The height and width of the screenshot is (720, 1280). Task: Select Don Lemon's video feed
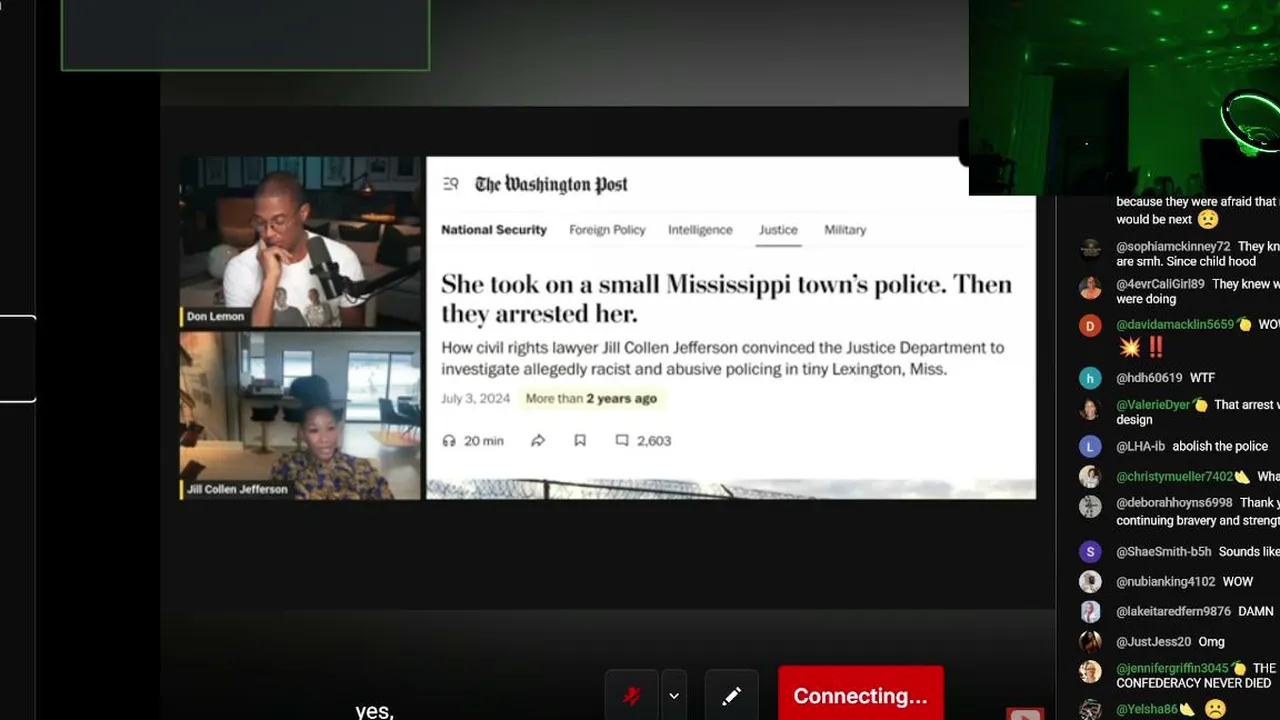(301, 242)
